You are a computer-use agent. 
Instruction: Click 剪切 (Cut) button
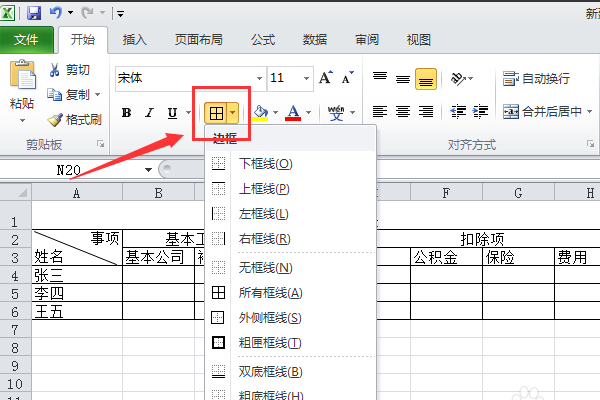pyautogui.click(x=69, y=70)
